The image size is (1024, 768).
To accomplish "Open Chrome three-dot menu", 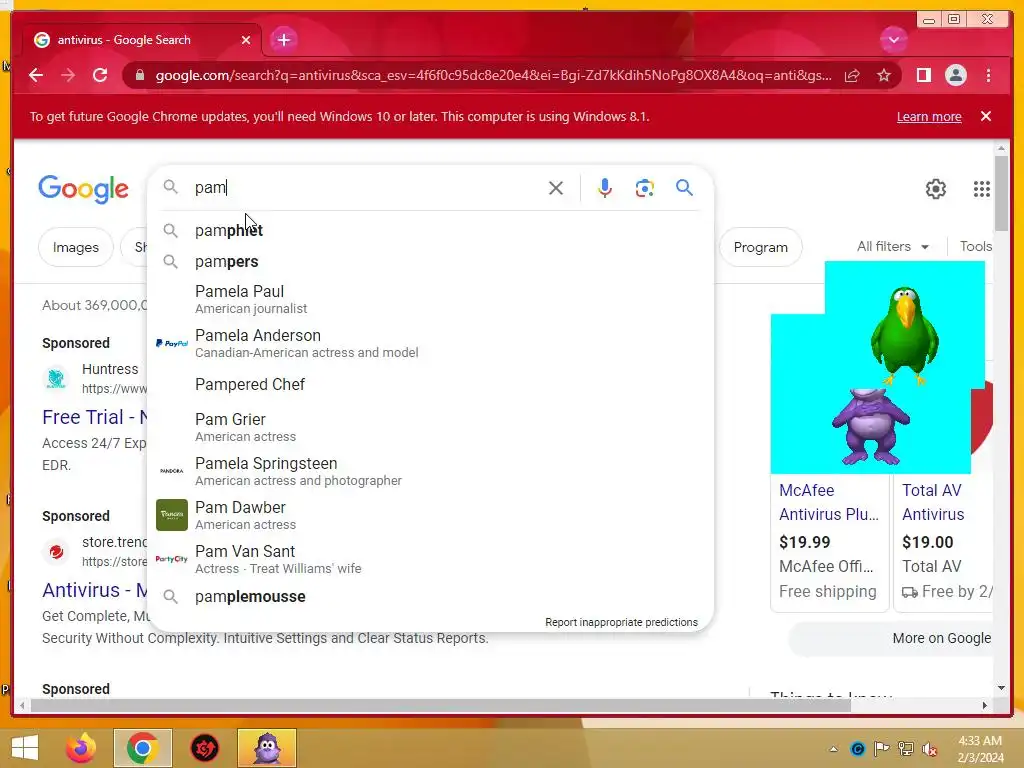I will tap(988, 75).
